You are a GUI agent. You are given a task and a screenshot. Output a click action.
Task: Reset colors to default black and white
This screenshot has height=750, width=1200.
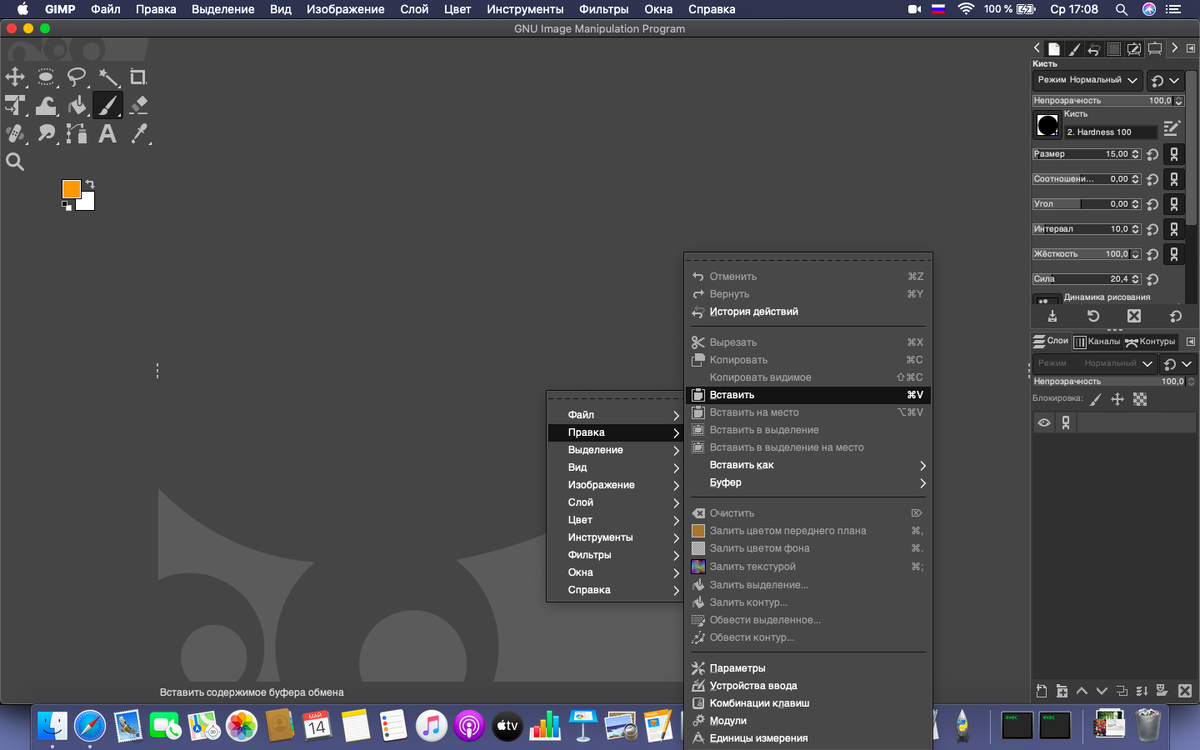tap(66, 205)
